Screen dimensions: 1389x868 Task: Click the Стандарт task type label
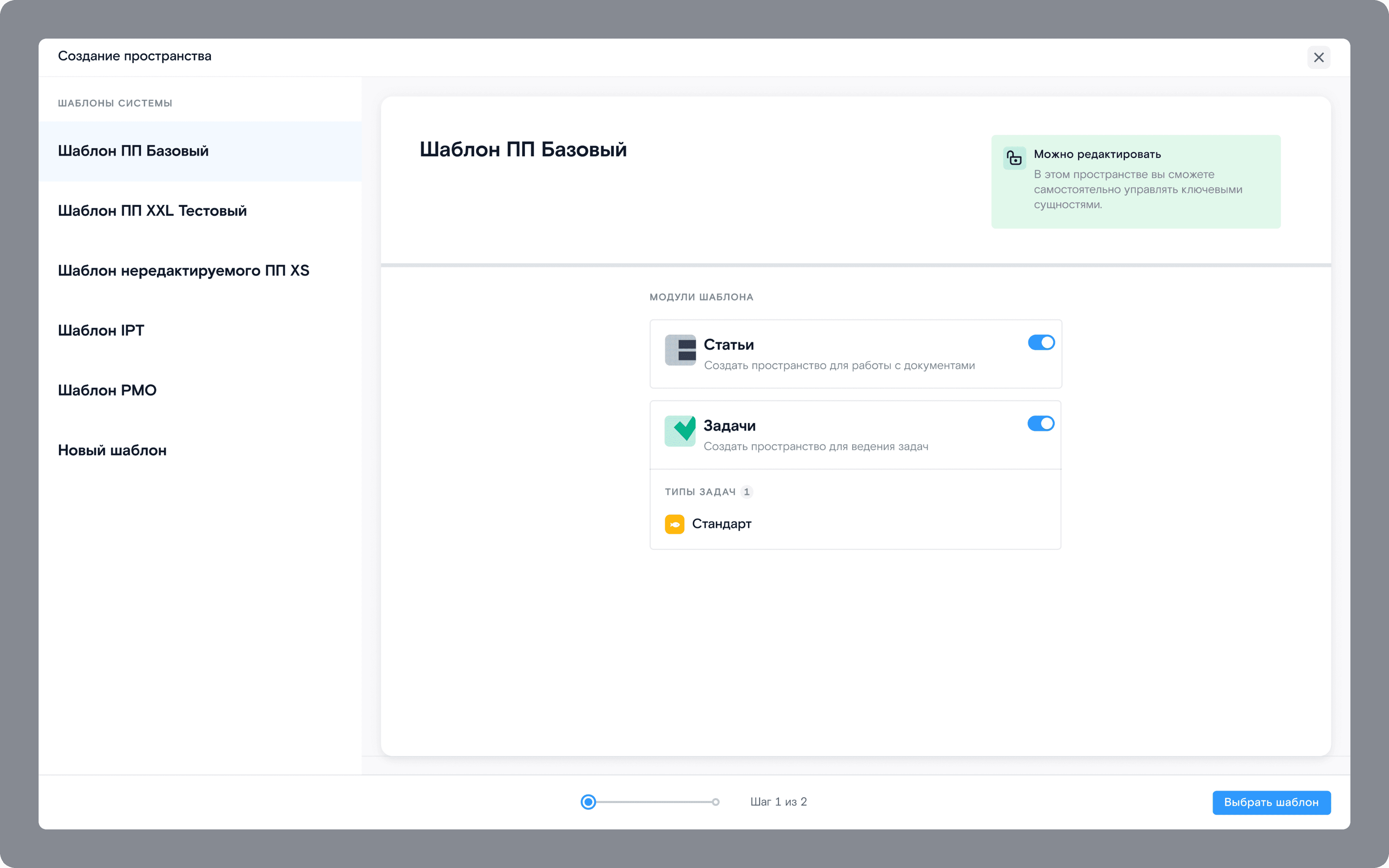[x=722, y=524]
